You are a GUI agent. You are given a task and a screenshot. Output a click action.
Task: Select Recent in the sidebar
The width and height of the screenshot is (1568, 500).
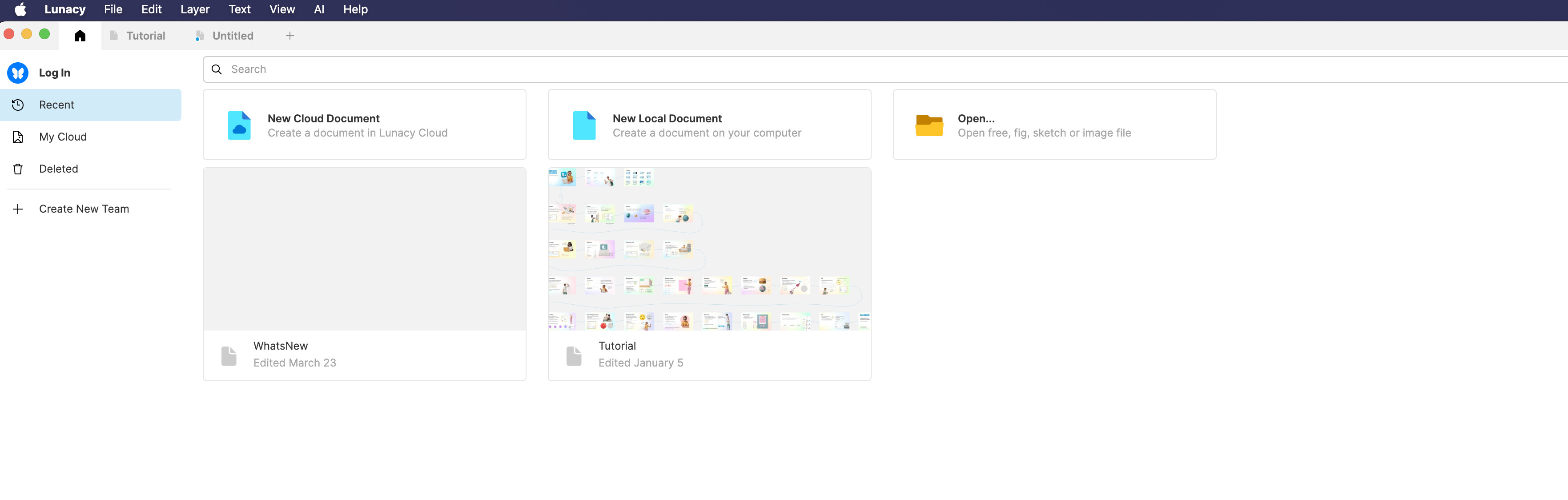(91, 105)
